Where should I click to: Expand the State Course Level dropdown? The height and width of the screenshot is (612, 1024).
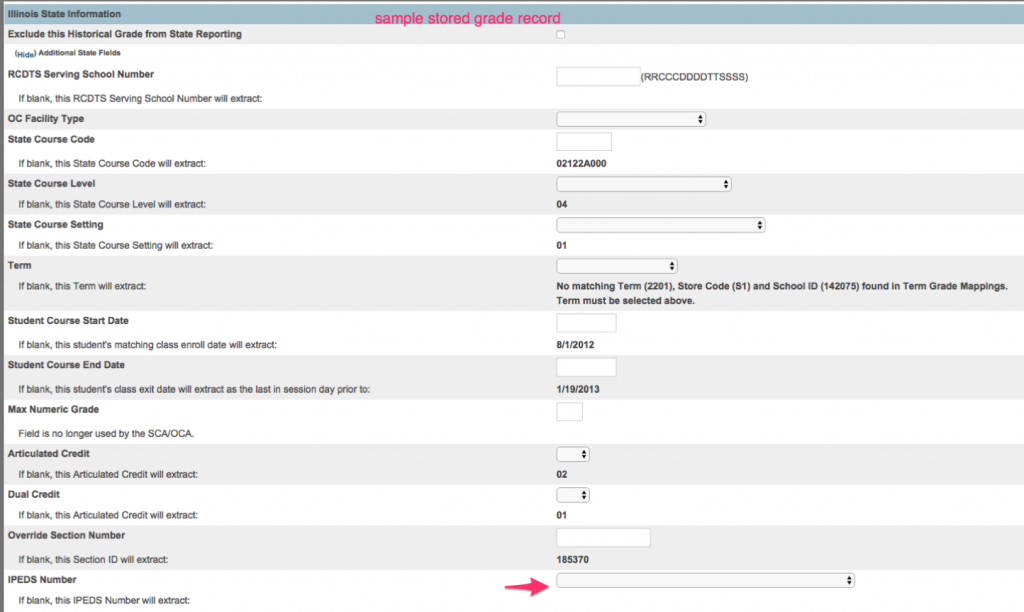(643, 184)
